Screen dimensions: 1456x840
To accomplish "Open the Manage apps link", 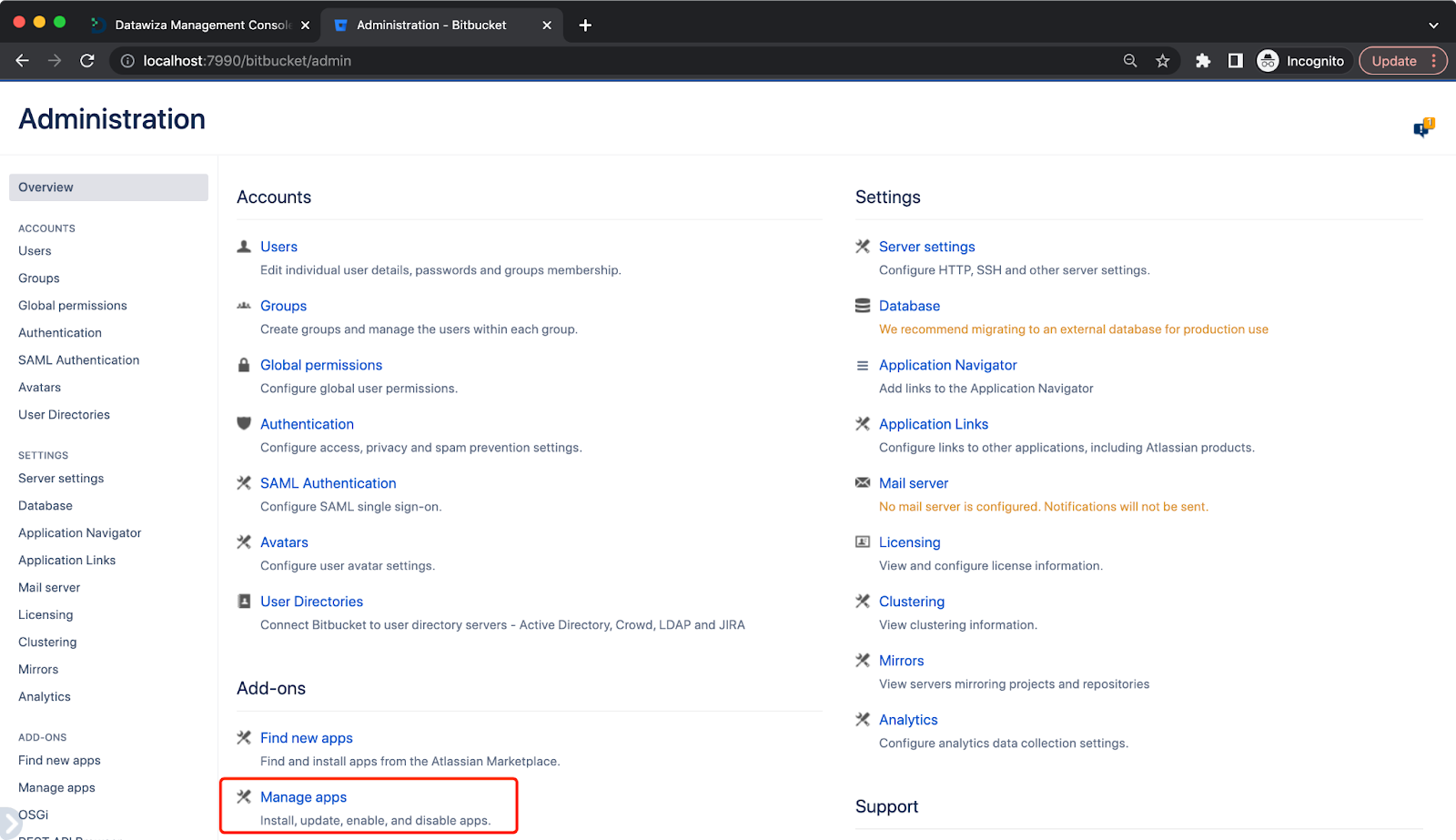I will [303, 797].
